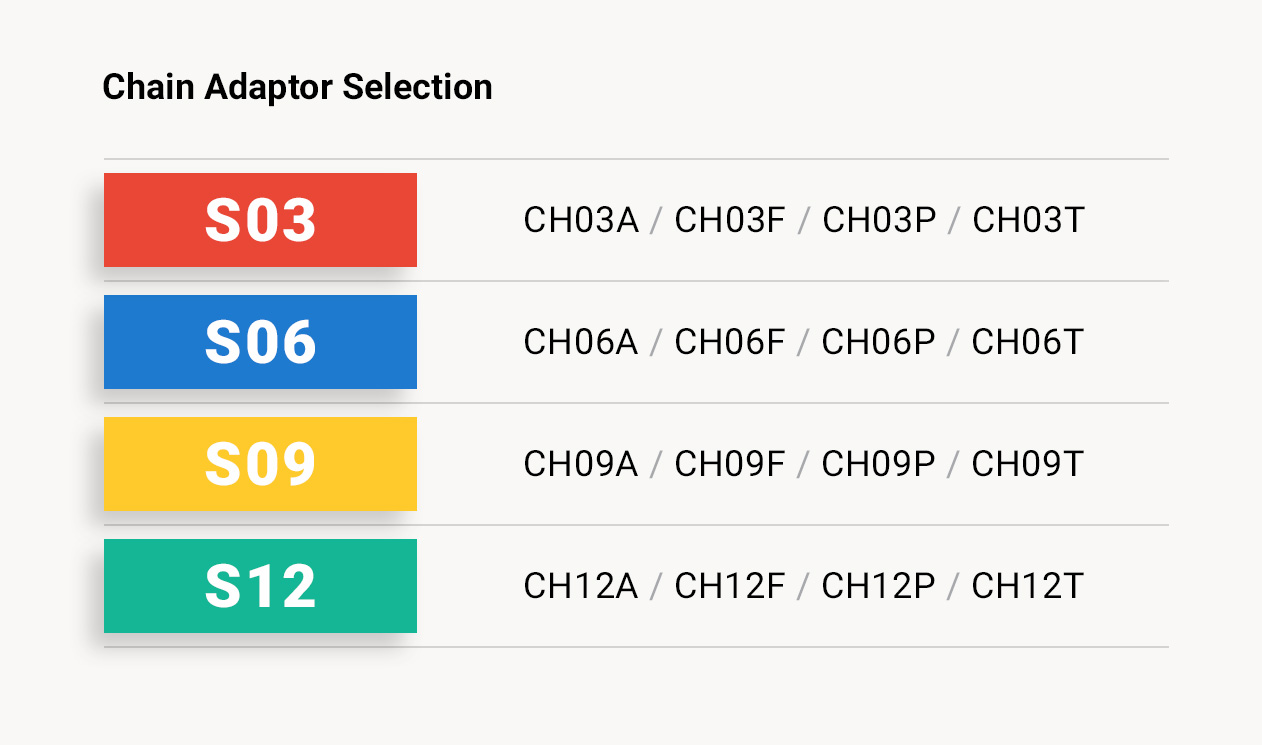Pick adaptor code CH09P
The height and width of the screenshot is (745, 1262).
tap(878, 464)
